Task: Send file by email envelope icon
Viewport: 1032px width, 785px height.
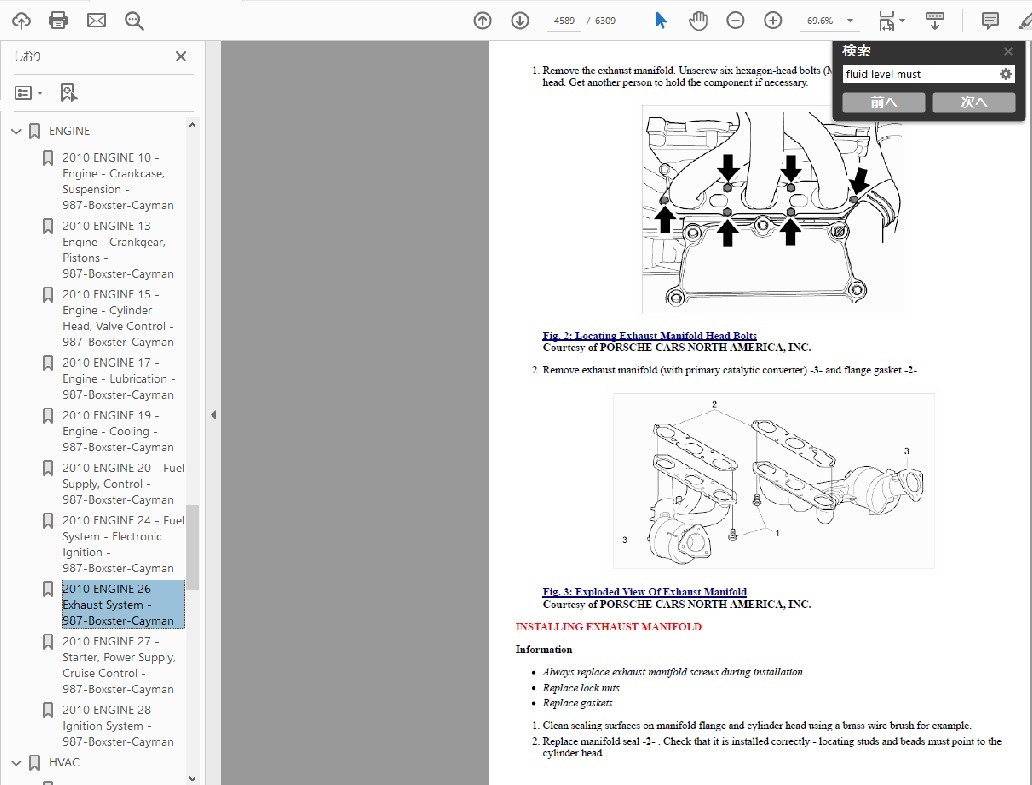Action: click(x=96, y=20)
